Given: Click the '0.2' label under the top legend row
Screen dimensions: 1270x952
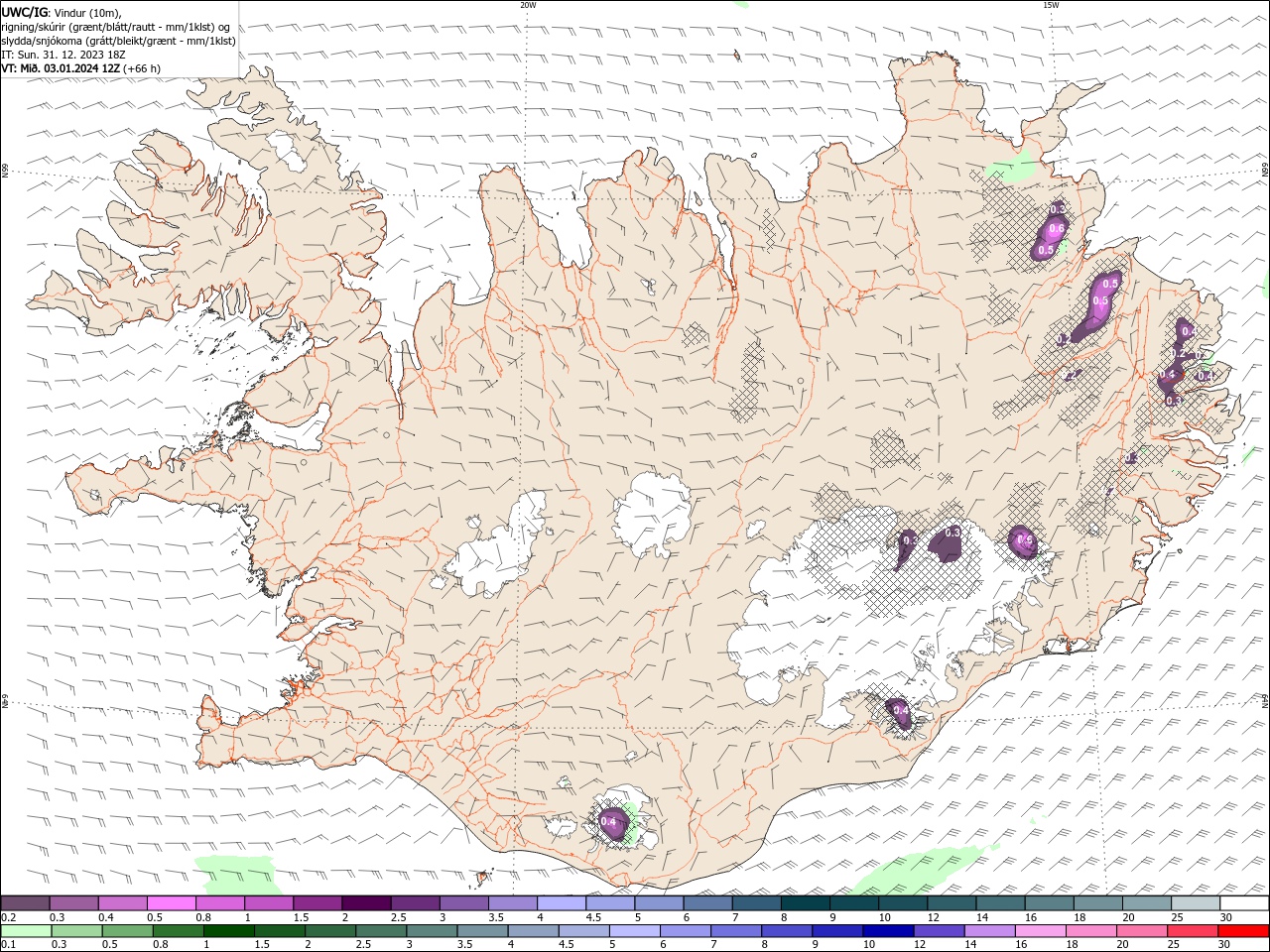Looking at the screenshot, I should tap(8, 917).
